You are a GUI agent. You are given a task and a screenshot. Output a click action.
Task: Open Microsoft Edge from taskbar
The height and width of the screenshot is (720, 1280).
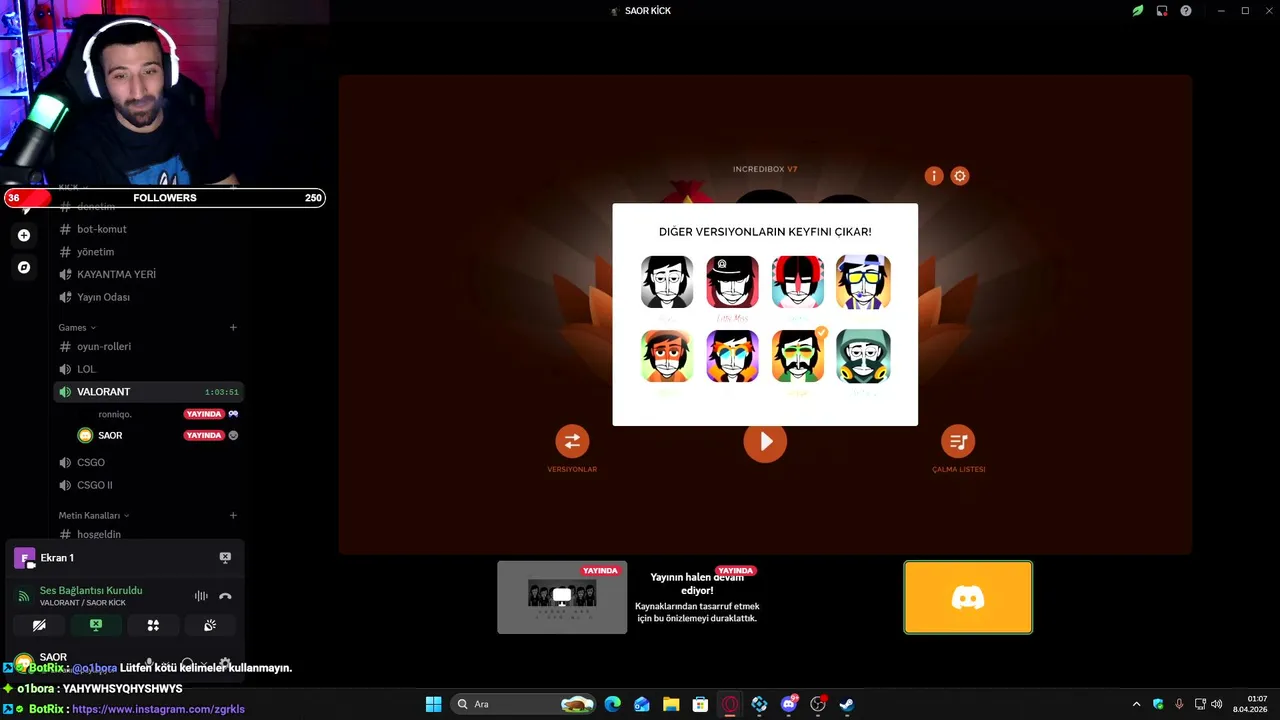(x=613, y=704)
